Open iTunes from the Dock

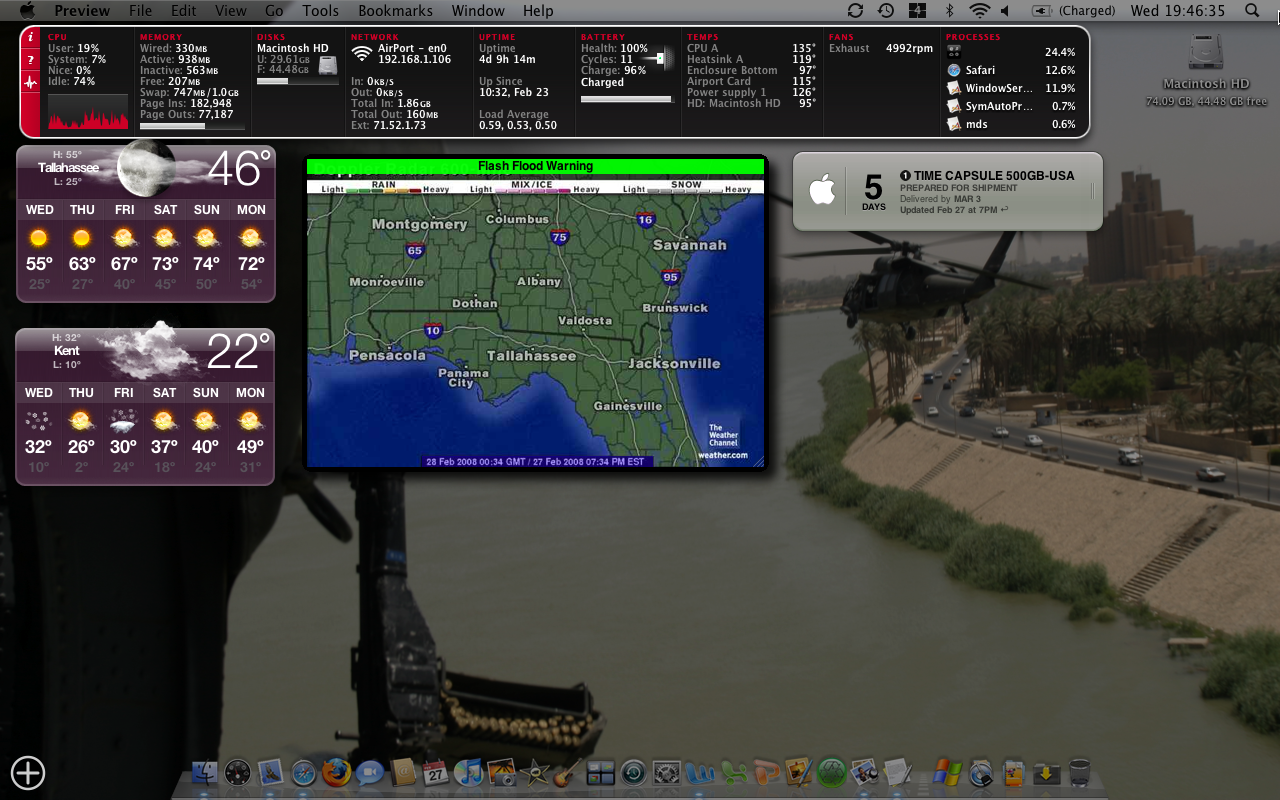point(469,772)
